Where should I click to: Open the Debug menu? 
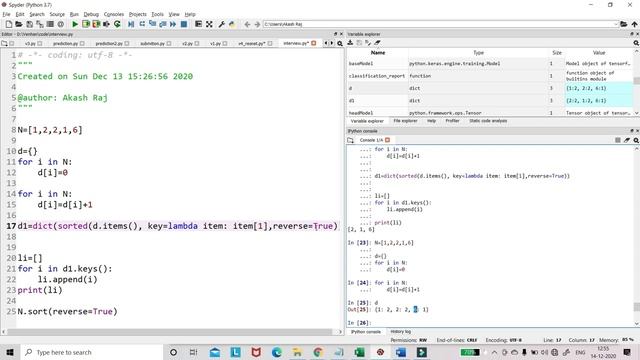click(91, 14)
